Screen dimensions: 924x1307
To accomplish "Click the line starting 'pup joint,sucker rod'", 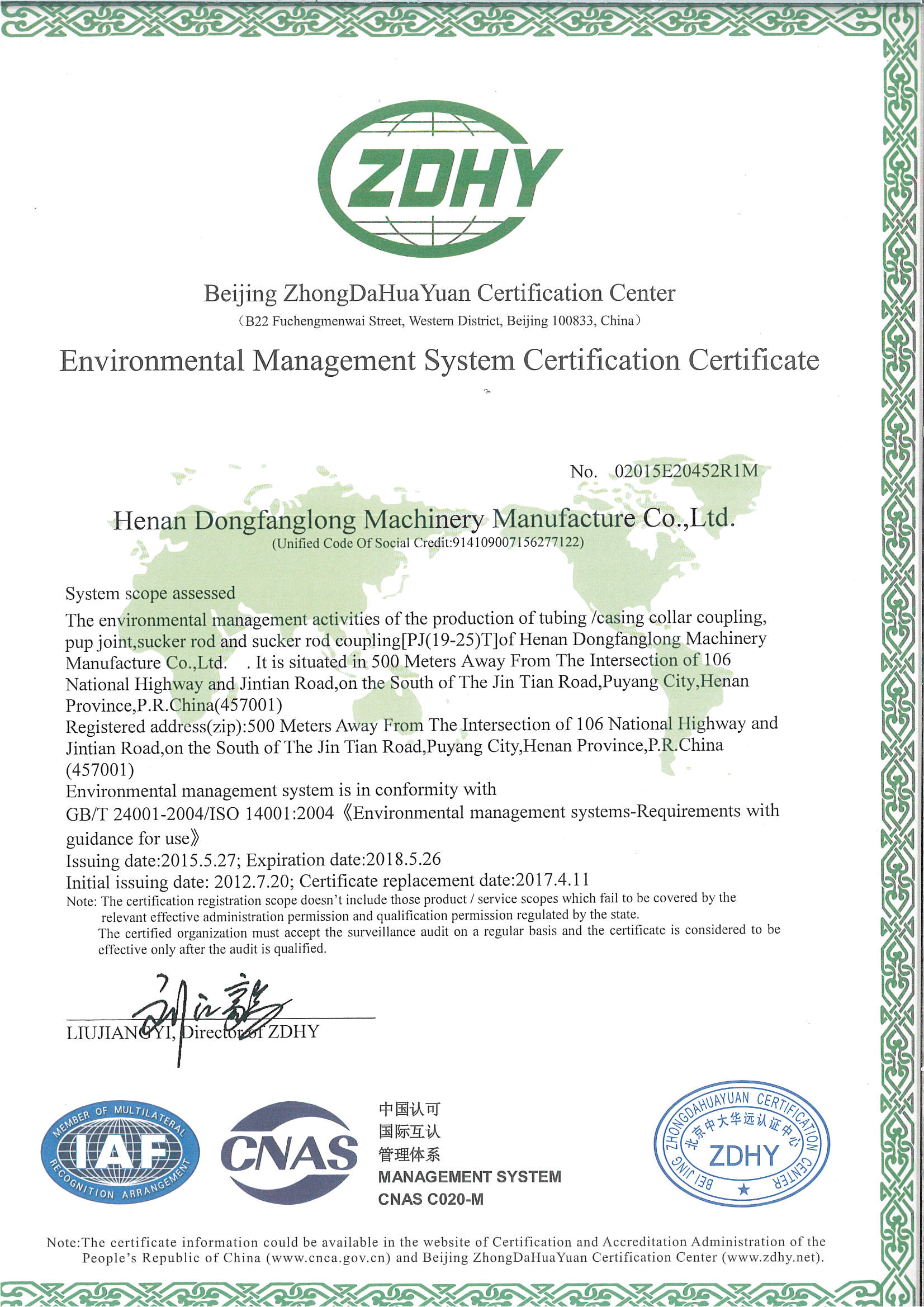I will tap(416, 641).
